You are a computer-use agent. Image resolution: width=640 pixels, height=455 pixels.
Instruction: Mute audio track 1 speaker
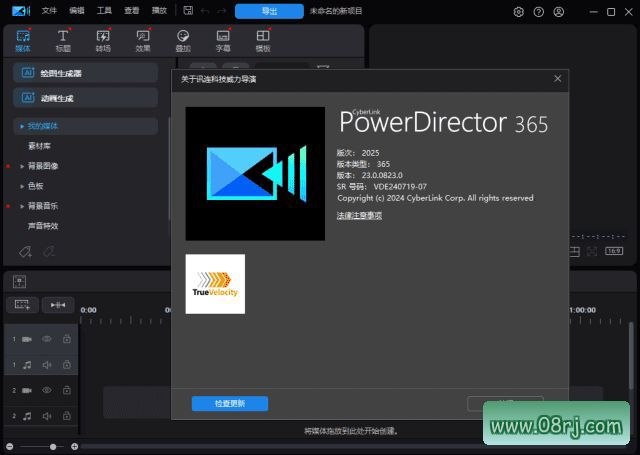[x=47, y=365]
